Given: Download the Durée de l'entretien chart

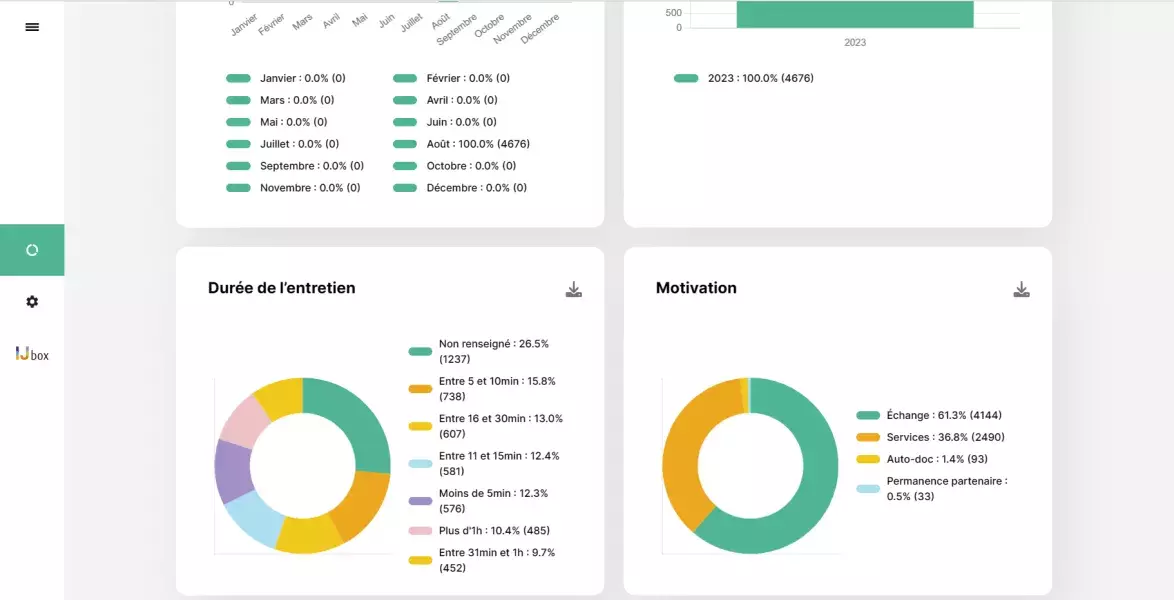Looking at the screenshot, I should tap(573, 290).
